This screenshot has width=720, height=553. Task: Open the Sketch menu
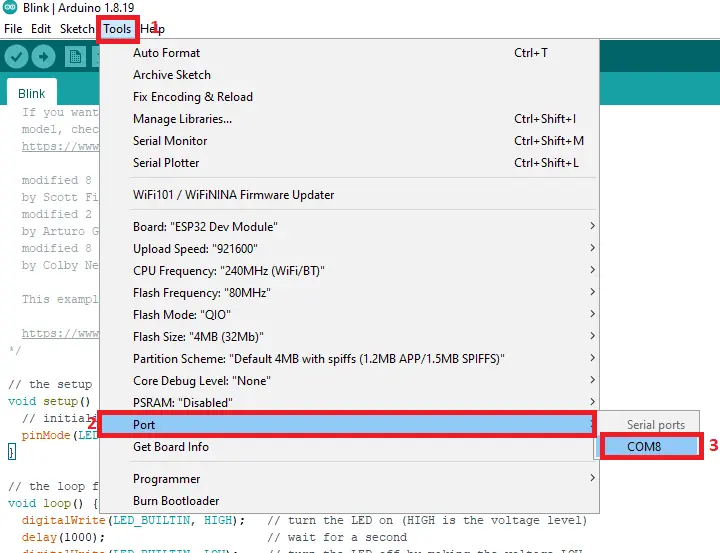click(77, 28)
